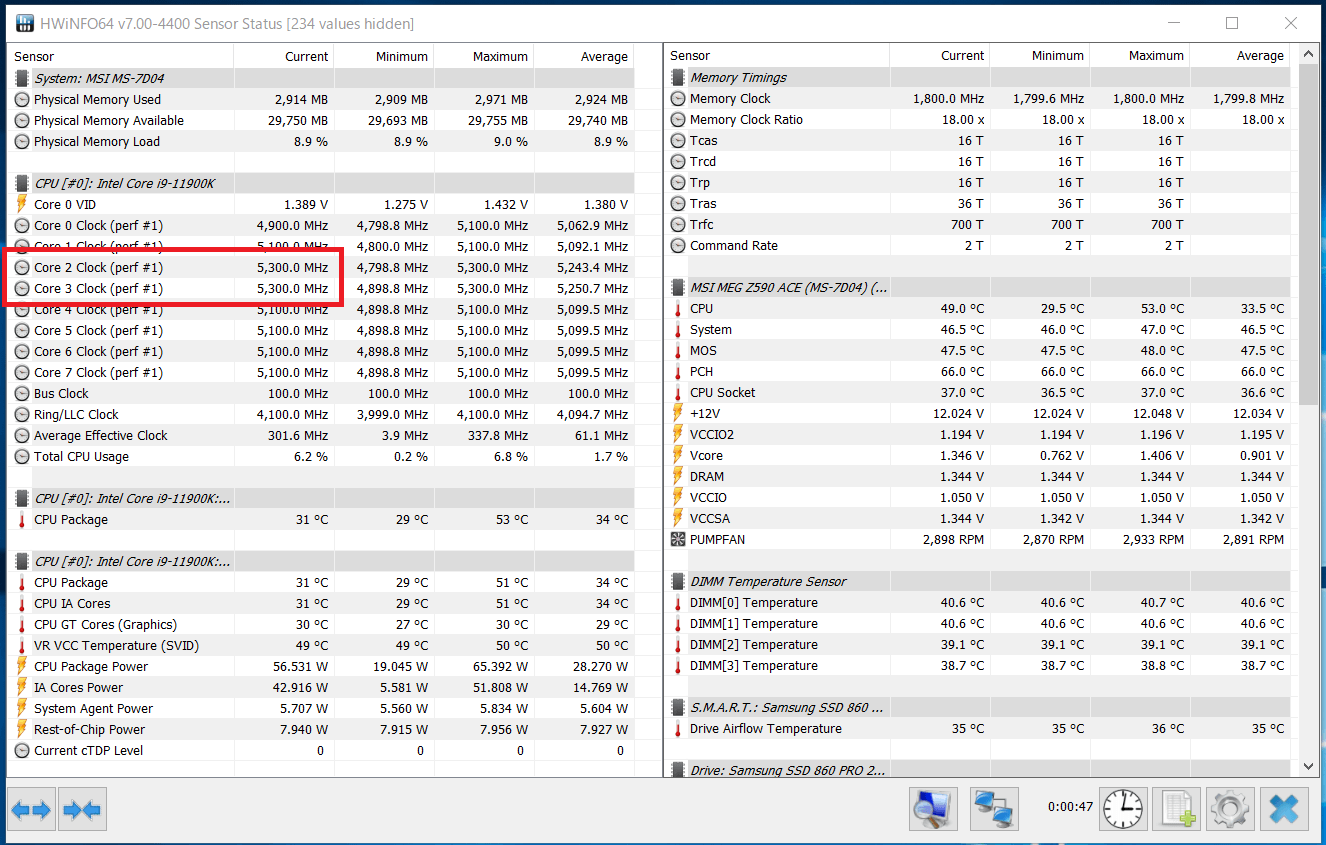Open sensor settings gear icon
Screen dimensions: 1326x845
click(1230, 809)
